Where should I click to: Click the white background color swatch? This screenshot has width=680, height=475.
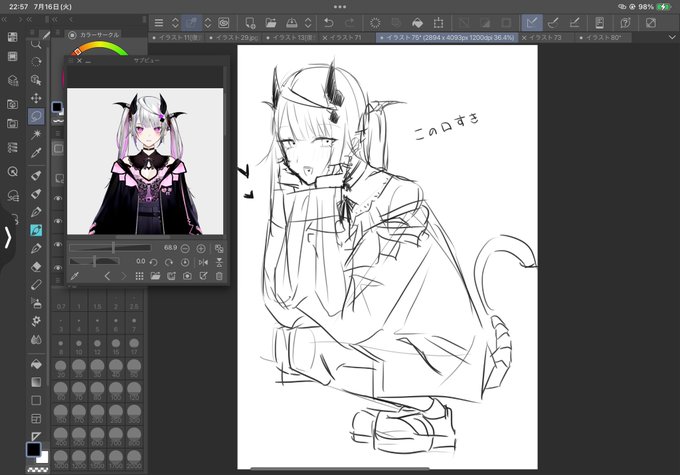[43, 458]
